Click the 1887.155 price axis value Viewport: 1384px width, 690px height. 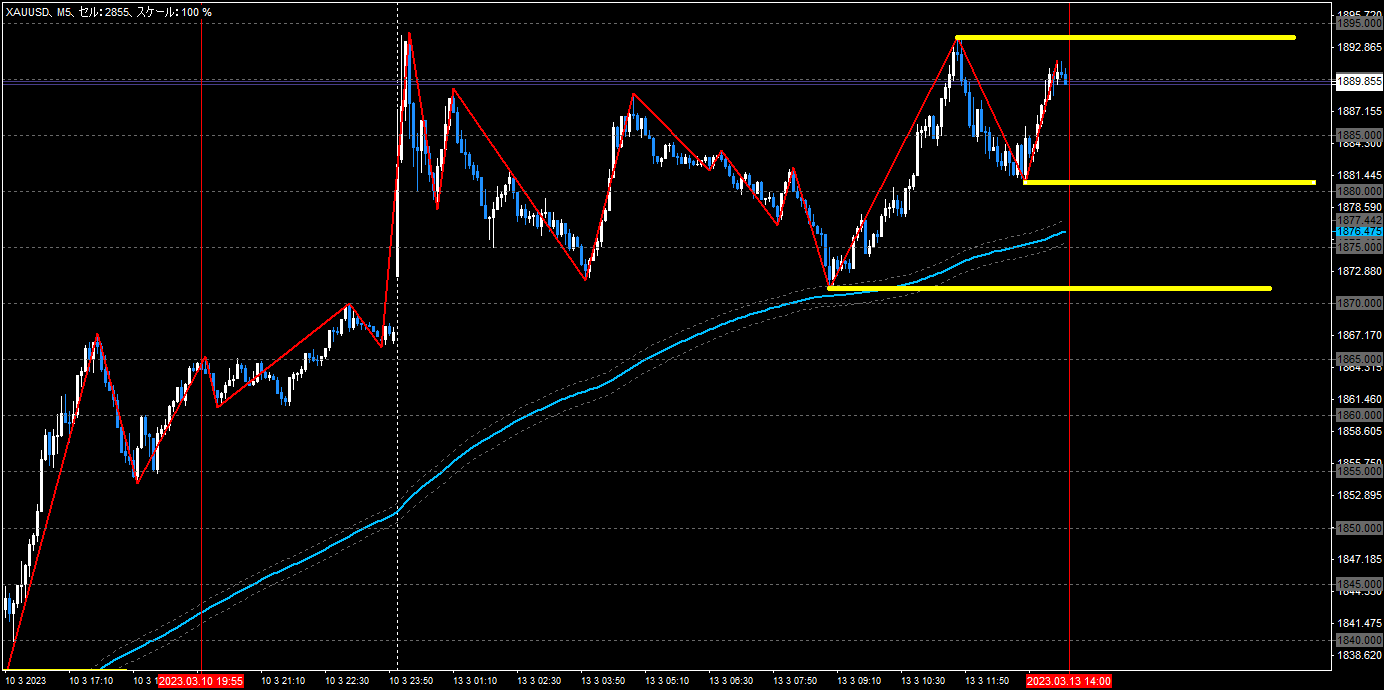click(1359, 111)
